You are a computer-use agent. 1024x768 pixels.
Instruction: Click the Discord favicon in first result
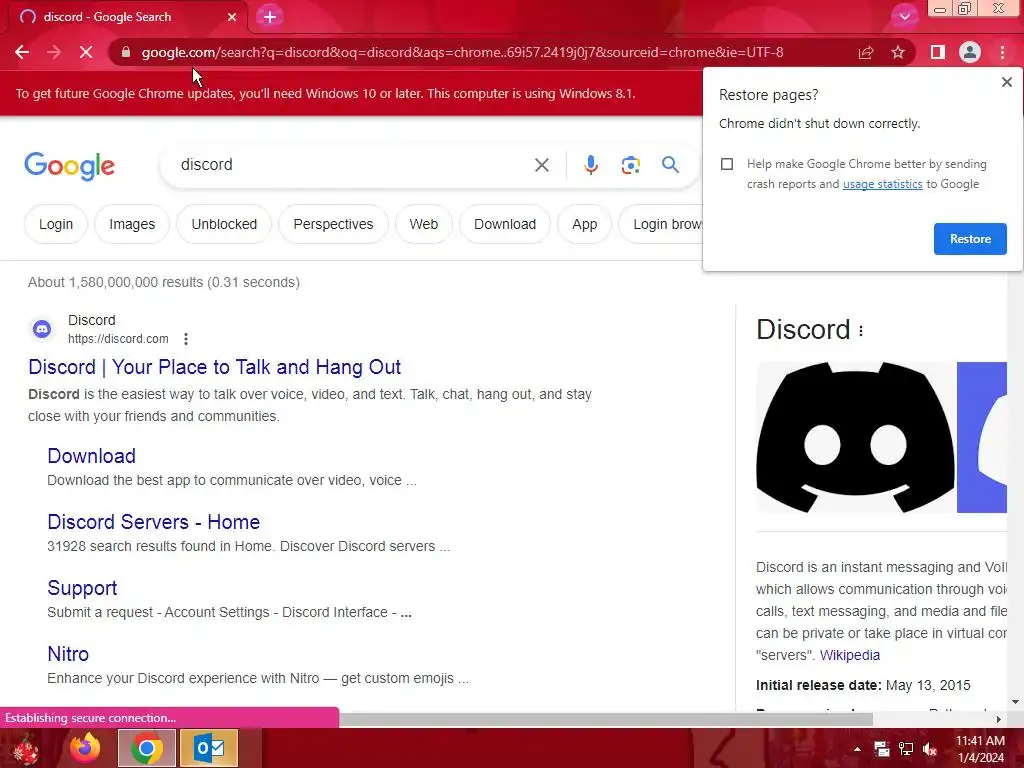(x=42, y=328)
